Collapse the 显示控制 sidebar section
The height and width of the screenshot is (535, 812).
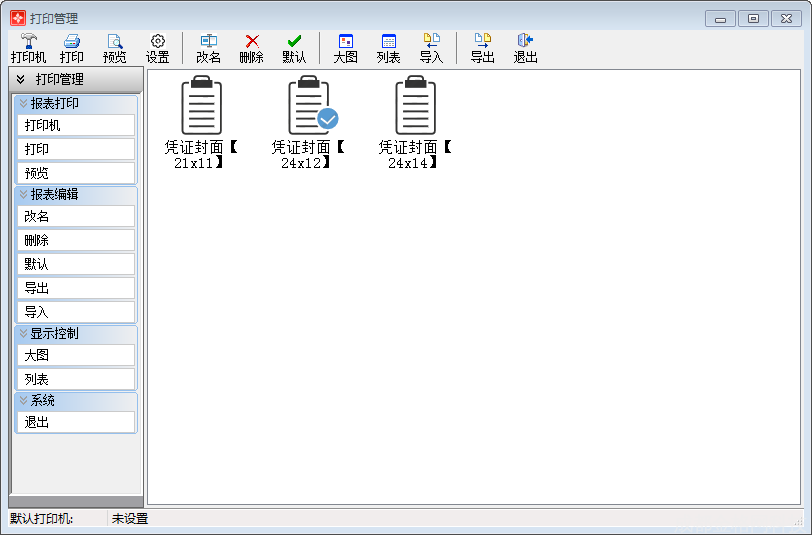(x=24, y=333)
